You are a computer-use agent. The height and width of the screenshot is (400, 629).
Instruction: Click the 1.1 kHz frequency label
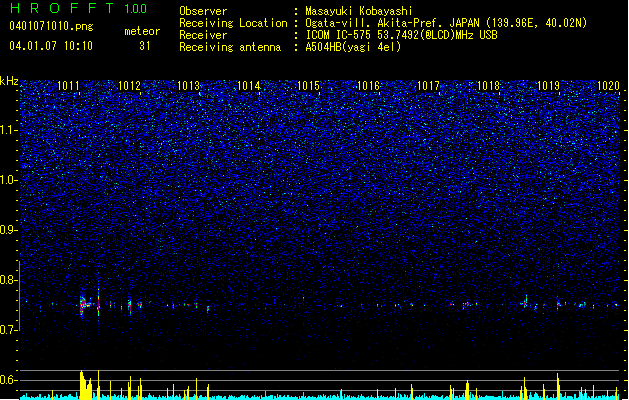click(x=9, y=130)
